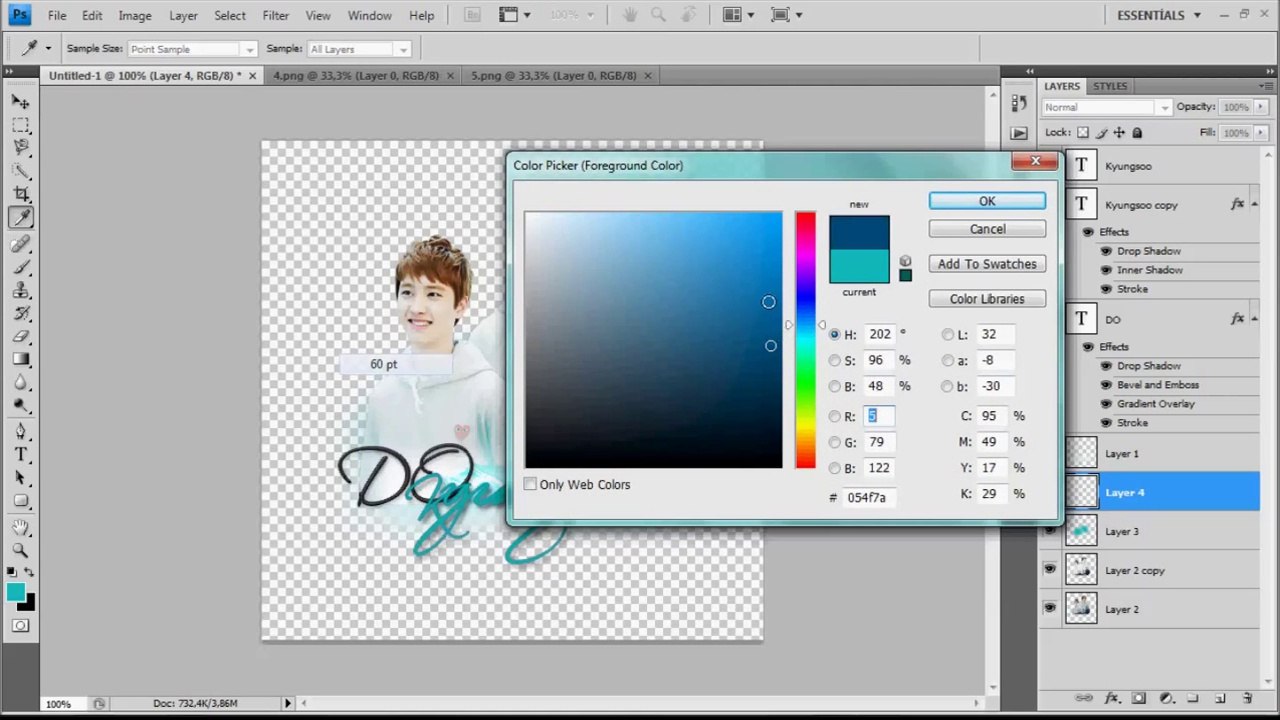Switch to 4.png document tab
This screenshot has height=720, width=1280.
[356, 75]
